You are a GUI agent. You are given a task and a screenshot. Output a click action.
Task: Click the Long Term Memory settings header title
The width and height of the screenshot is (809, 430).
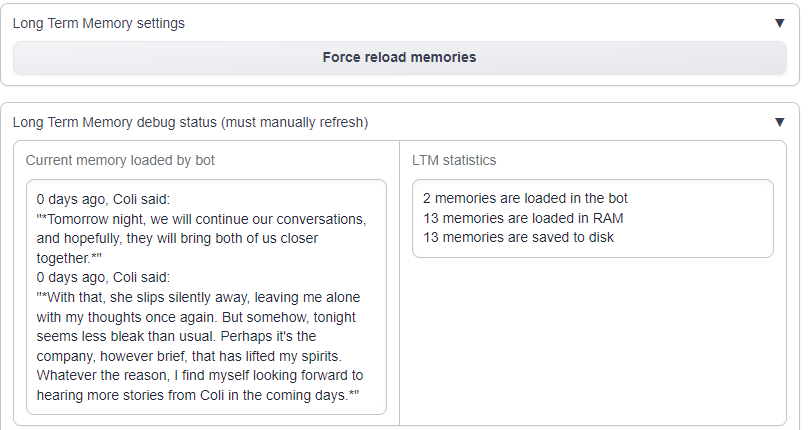tap(98, 23)
